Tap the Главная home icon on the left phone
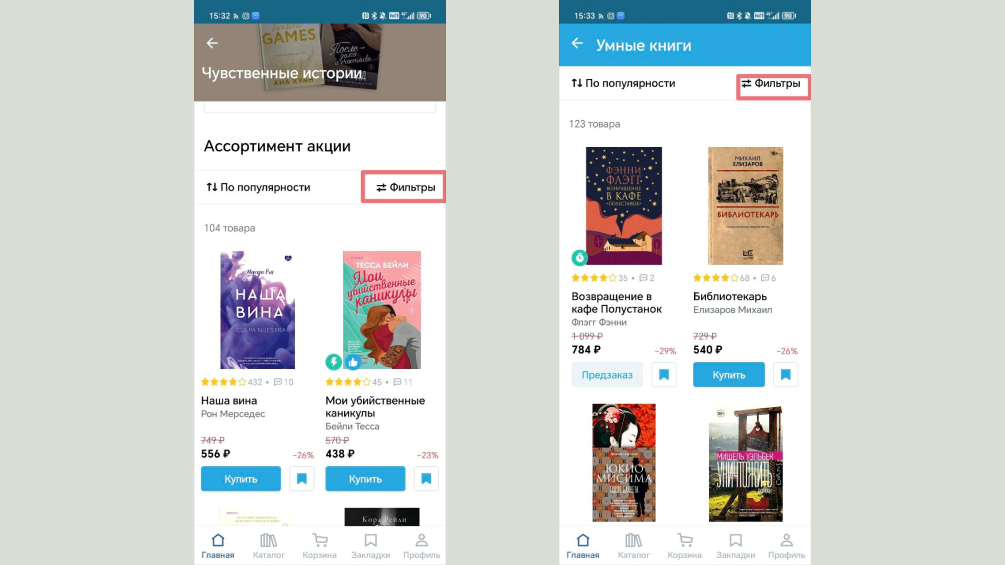Image resolution: width=1005 pixels, height=565 pixels. click(218, 546)
